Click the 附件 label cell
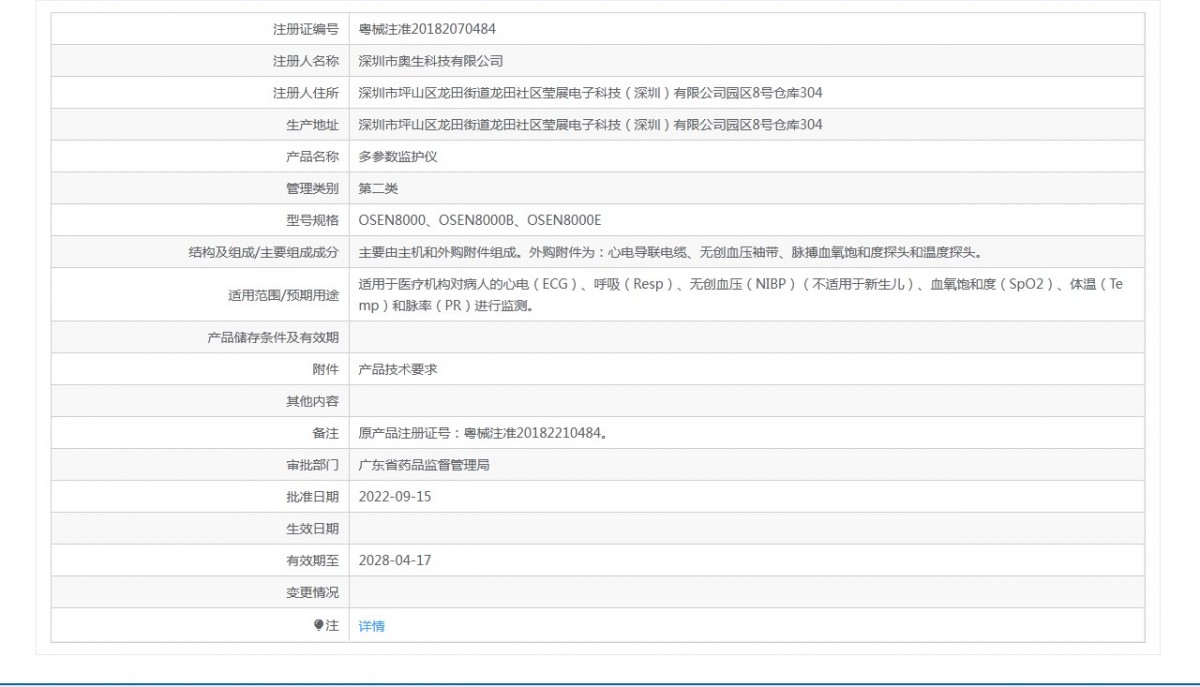The height and width of the screenshot is (687, 1200). [x=200, y=369]
